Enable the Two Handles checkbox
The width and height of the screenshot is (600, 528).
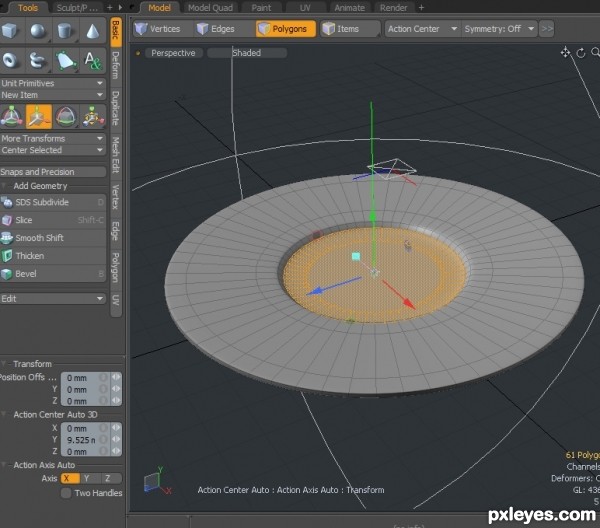pyautogui.click(x=66, y=493)
